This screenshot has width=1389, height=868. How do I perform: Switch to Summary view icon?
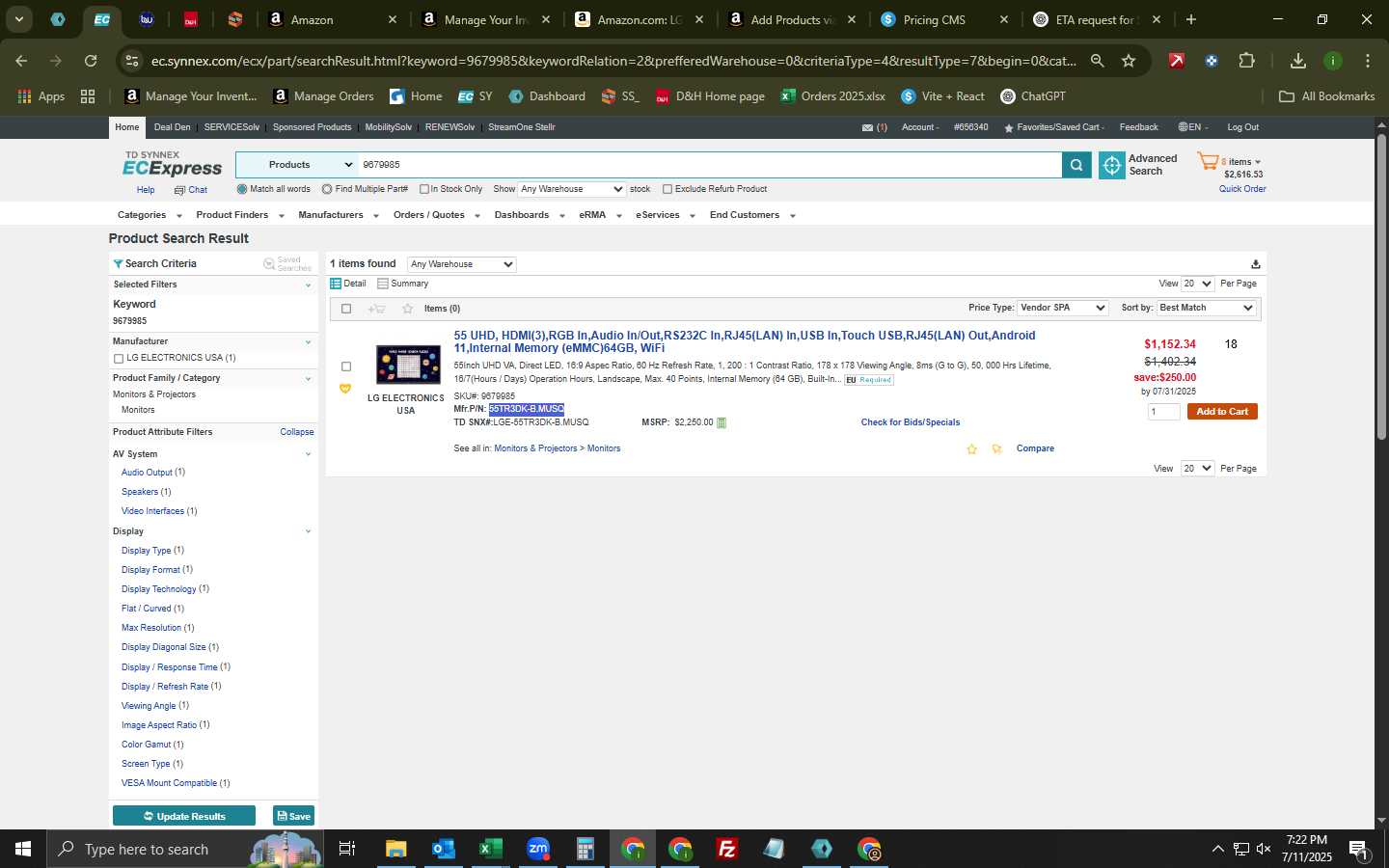383,284
